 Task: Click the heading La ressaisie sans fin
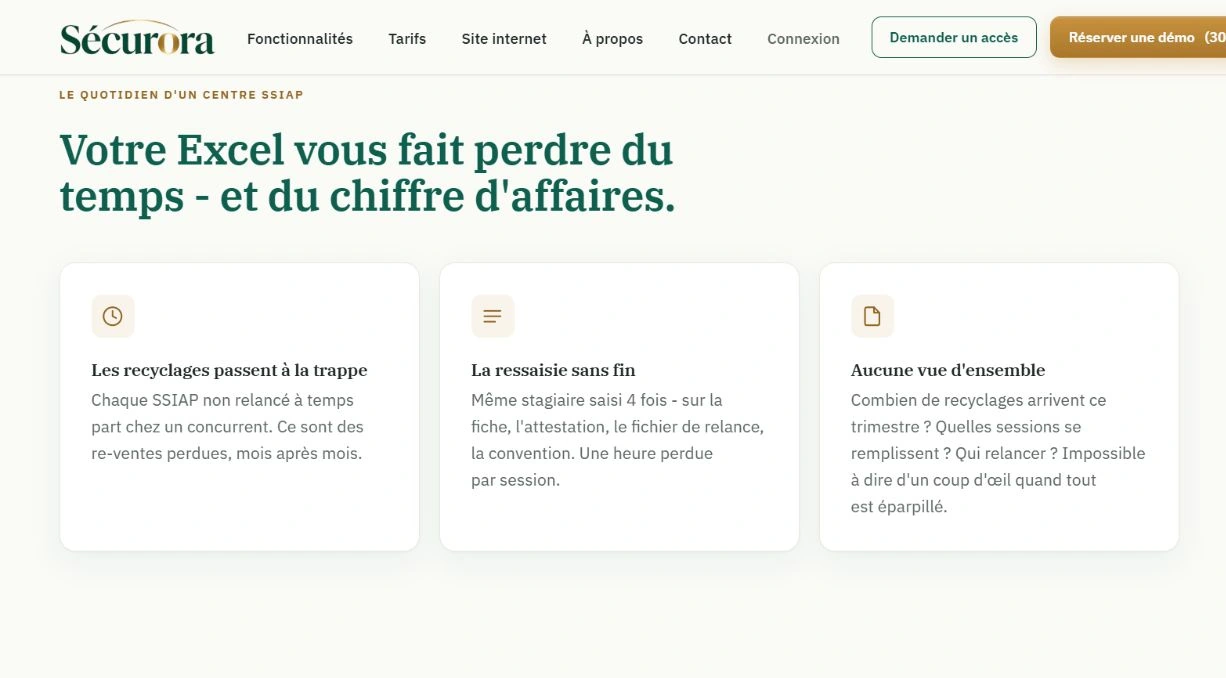click(x=553, y=370)
